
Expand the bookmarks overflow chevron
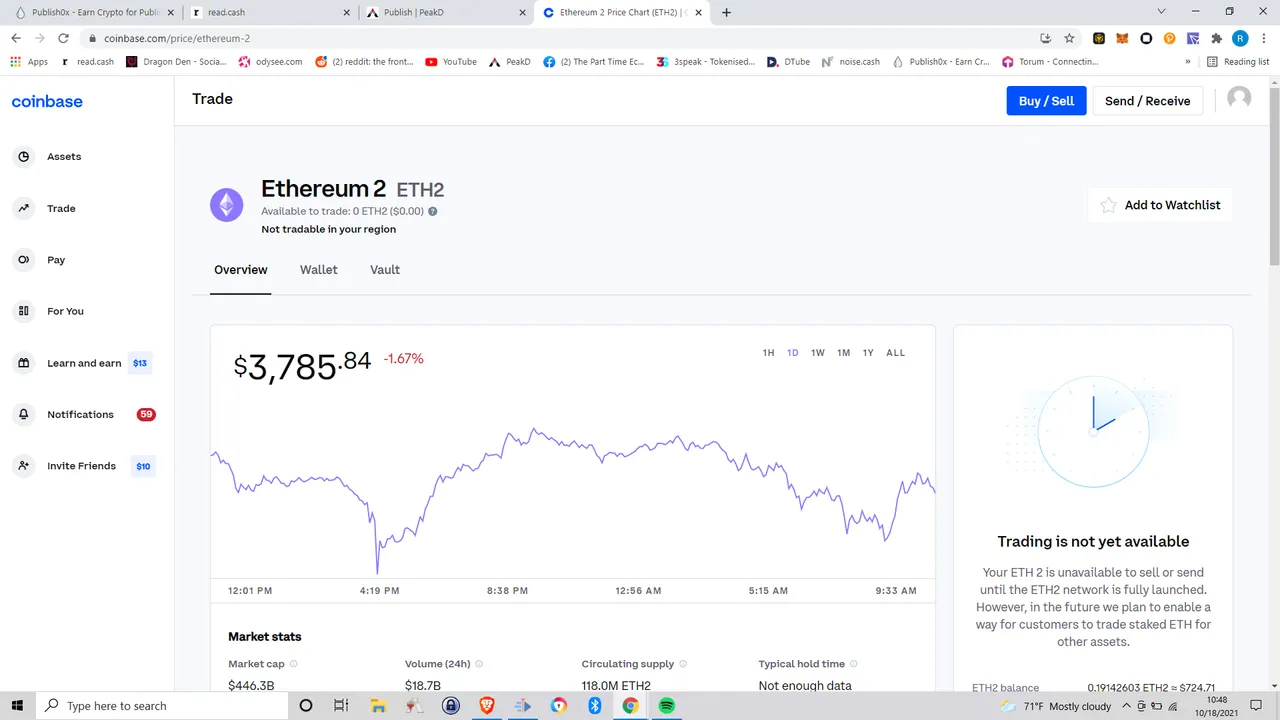coord(1188,62)
